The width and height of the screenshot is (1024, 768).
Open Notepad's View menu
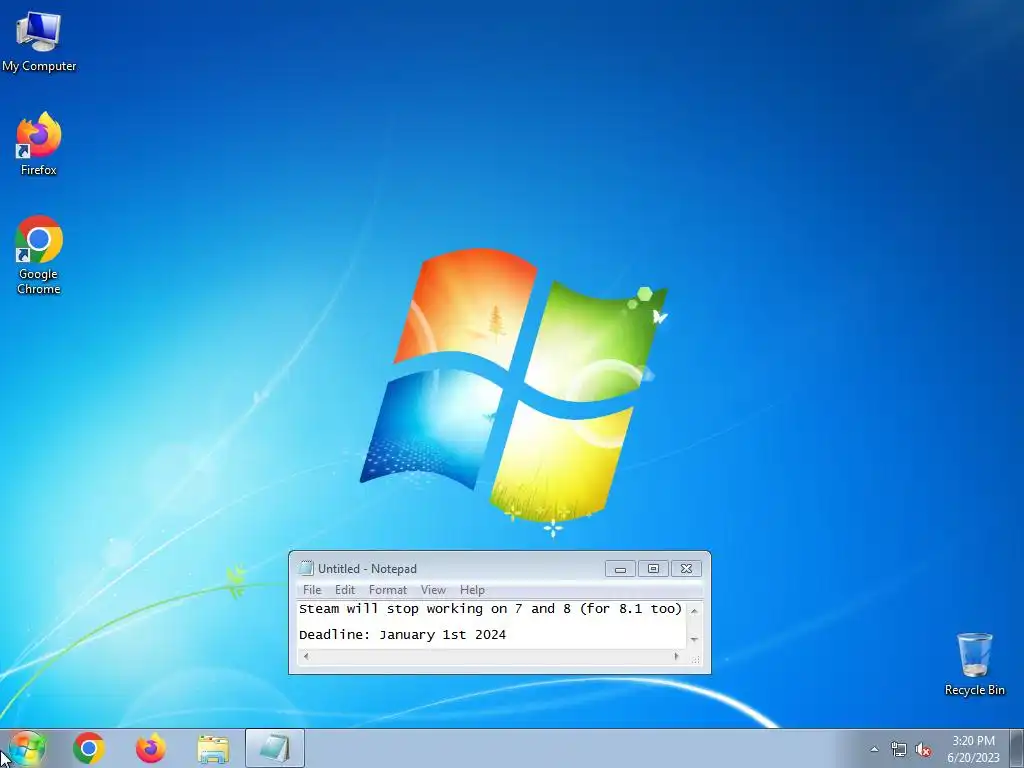click(433, 590)
